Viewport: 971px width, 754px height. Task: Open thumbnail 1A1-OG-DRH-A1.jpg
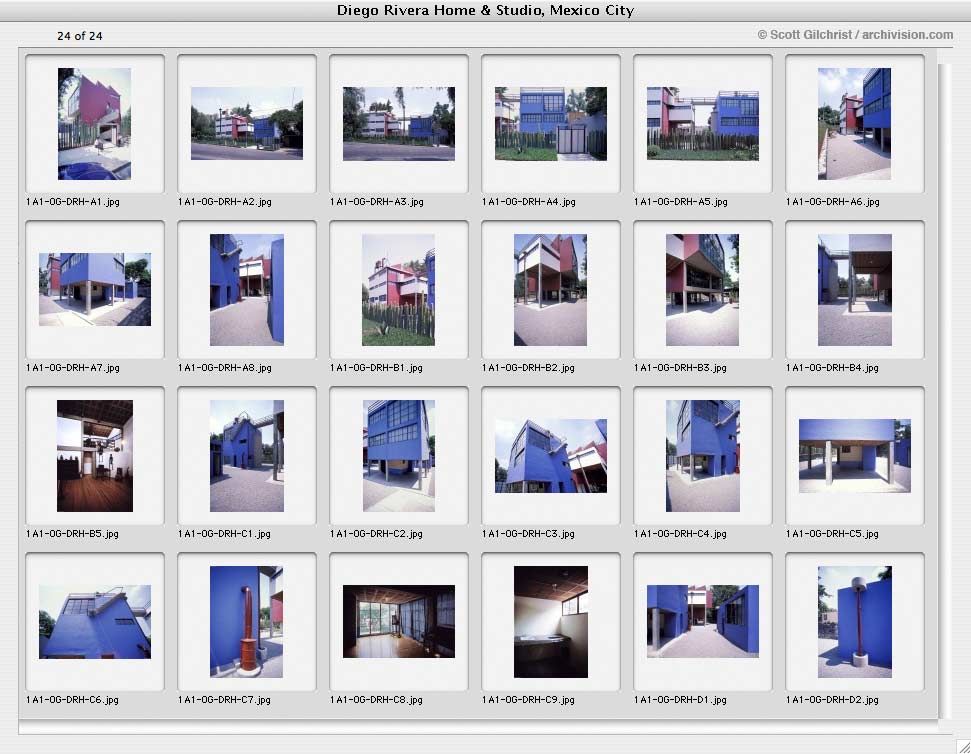(x=94, y=124)
